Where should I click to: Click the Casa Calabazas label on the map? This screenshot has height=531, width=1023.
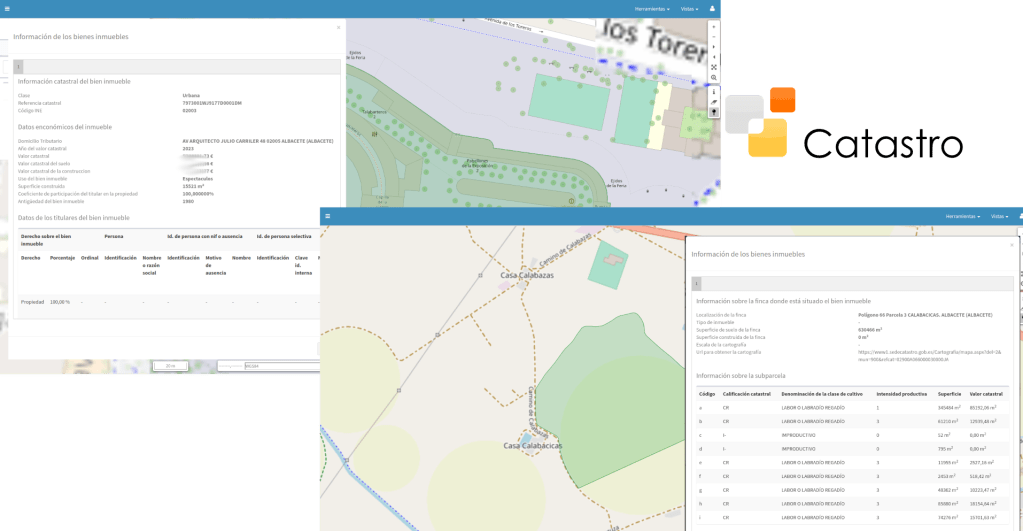[527, 275]
